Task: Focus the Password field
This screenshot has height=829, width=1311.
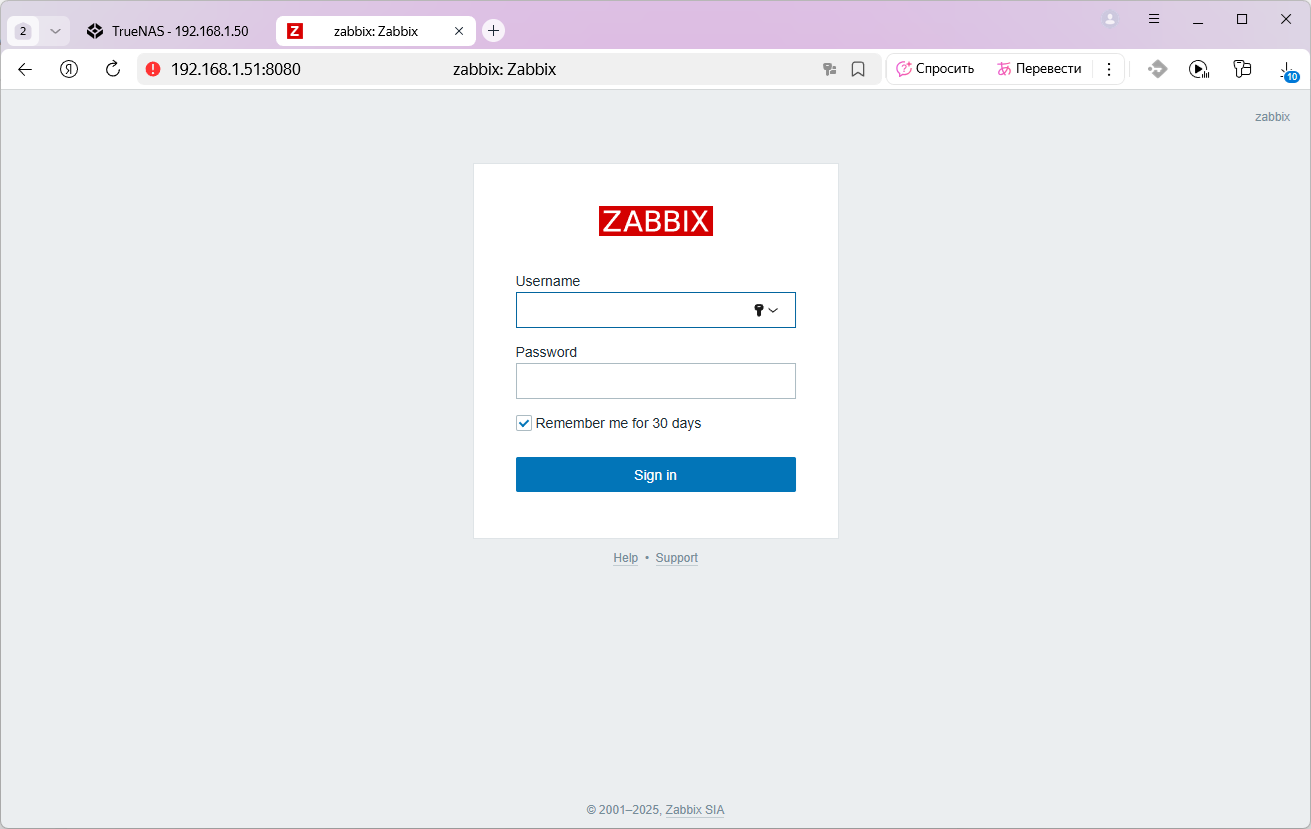Action: click(656, 381)
